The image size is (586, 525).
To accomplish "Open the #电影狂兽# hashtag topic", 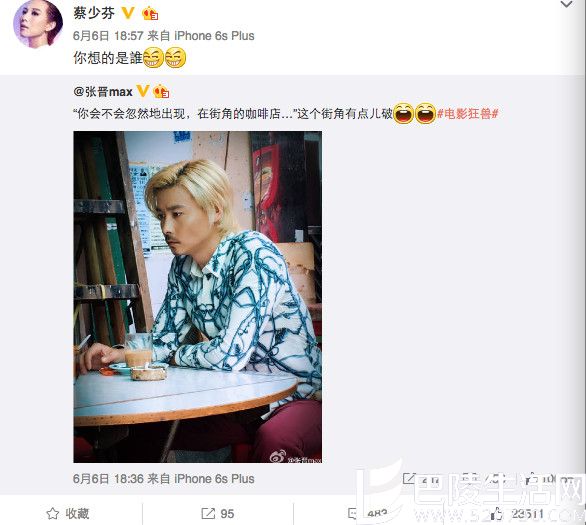I will (x=468, y=113).
